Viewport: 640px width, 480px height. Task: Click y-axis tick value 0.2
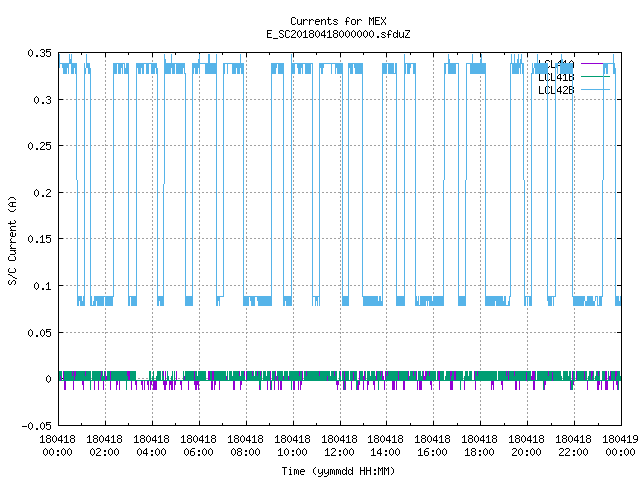(x=42, y=193)
